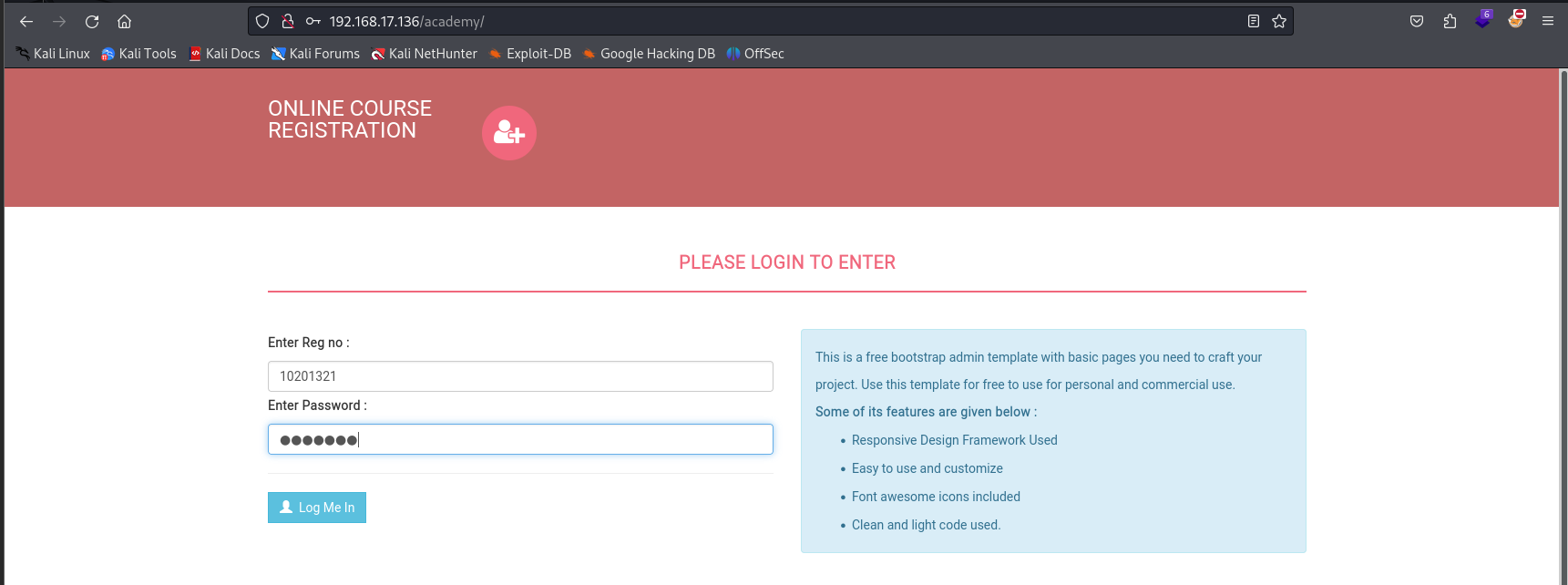The height and width of the screenshot is (585, 1568).
Task: Open the extensions puzzle icon
Action: click(1450, 21)
